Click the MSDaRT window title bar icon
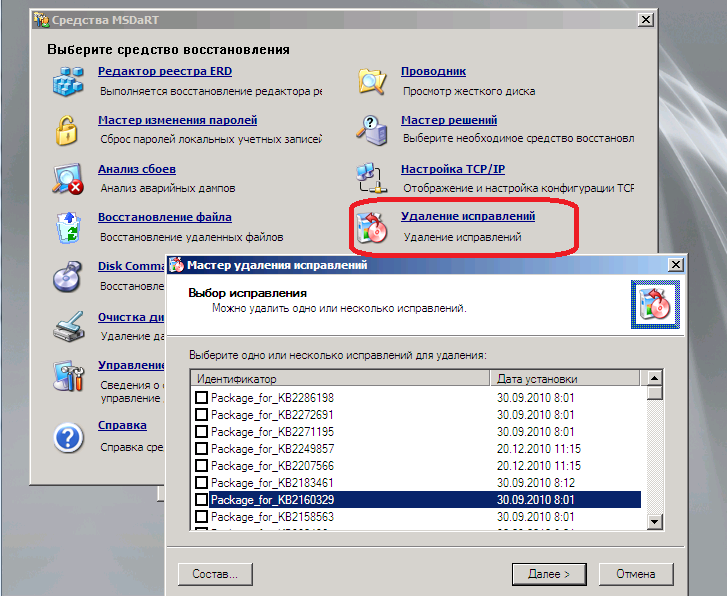727x596 pixels. (41, 20)
